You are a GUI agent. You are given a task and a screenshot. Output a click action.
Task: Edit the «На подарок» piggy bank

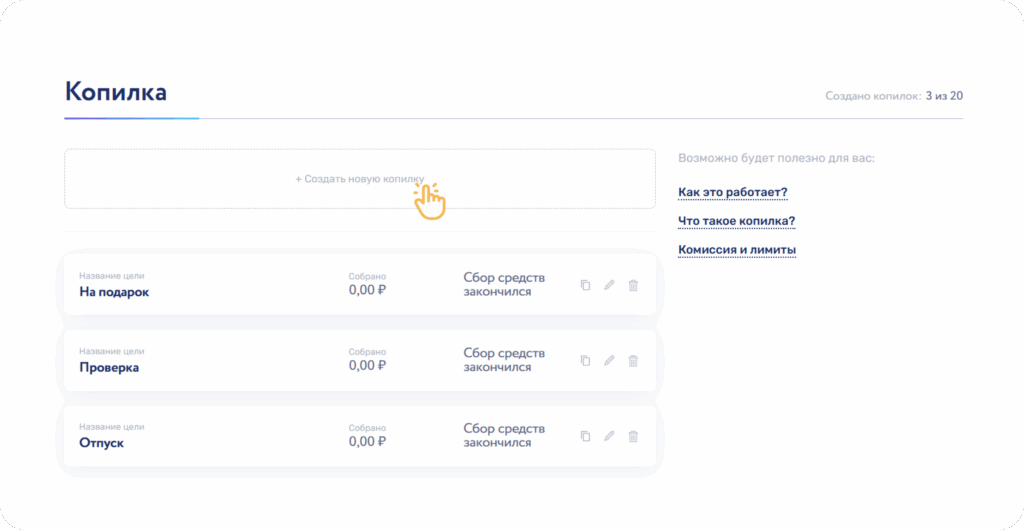609,285
